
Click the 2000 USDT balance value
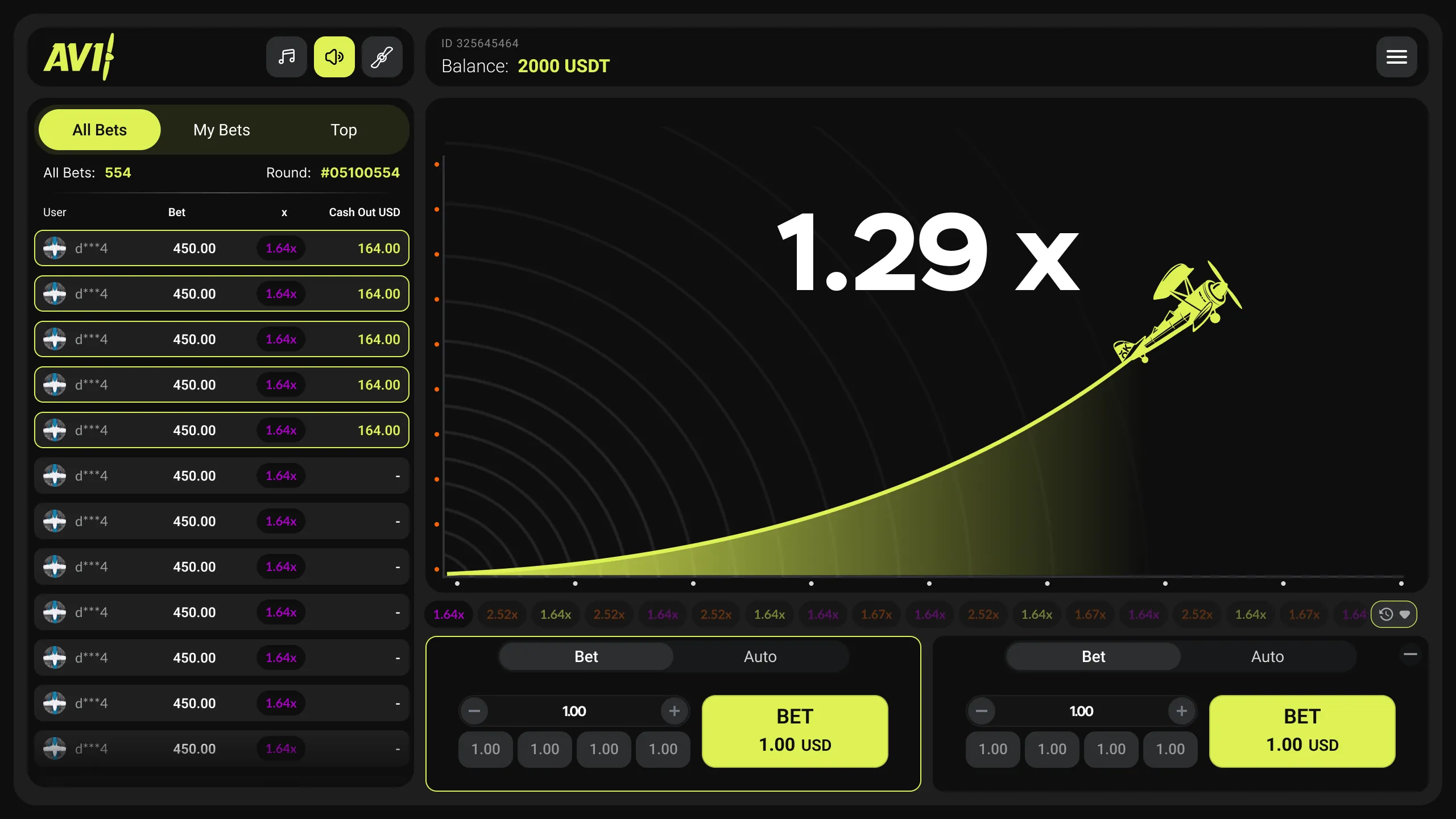point(564,66)
